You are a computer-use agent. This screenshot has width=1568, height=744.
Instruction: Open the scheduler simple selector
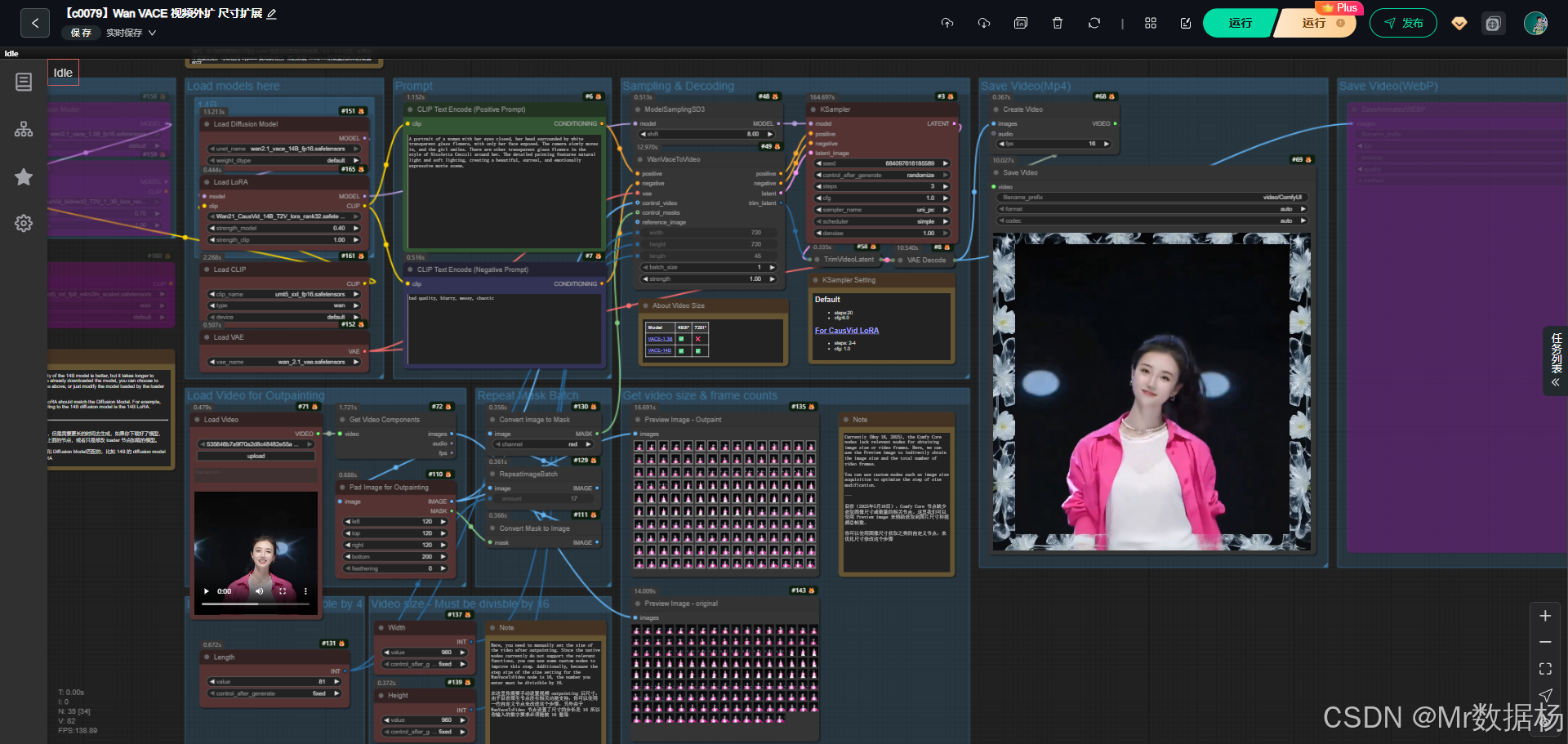883,221
